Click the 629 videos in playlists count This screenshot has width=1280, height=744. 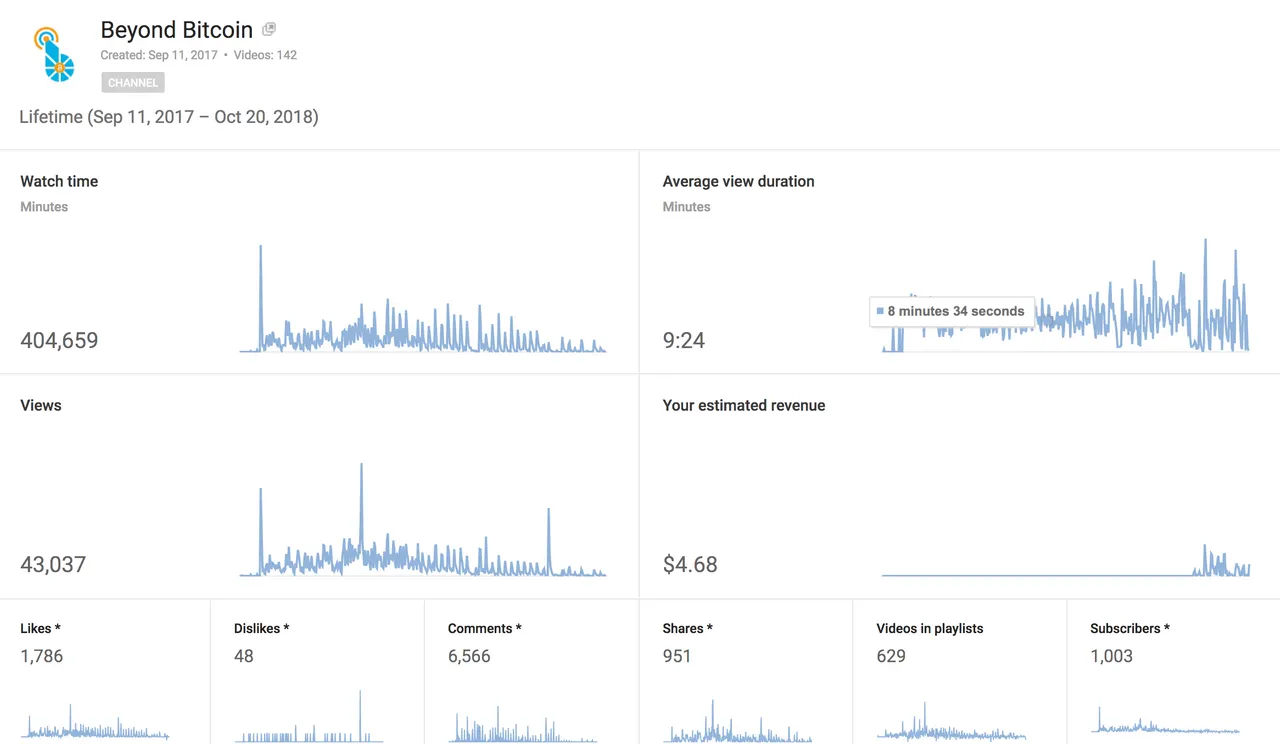click(891, 656)
